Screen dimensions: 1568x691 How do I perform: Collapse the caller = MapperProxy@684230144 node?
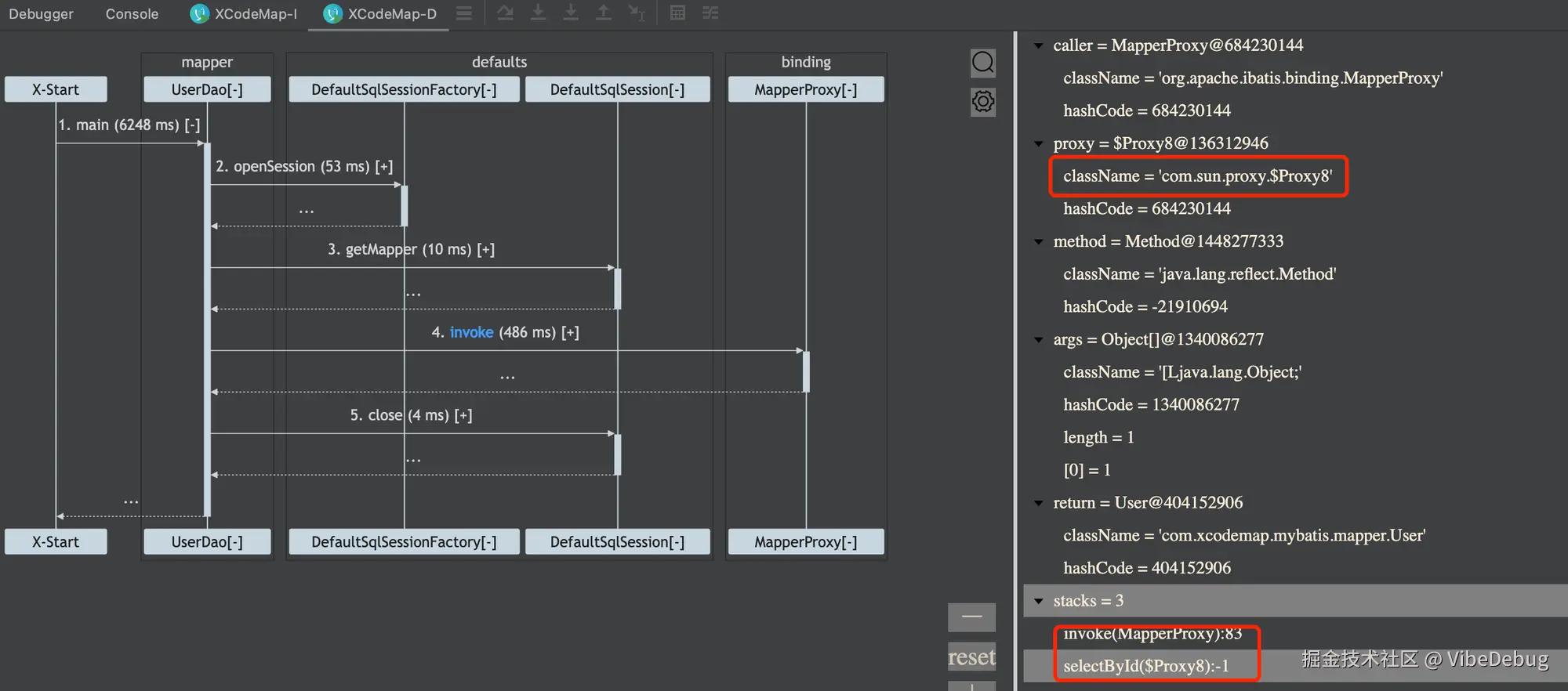[1039, 46]
